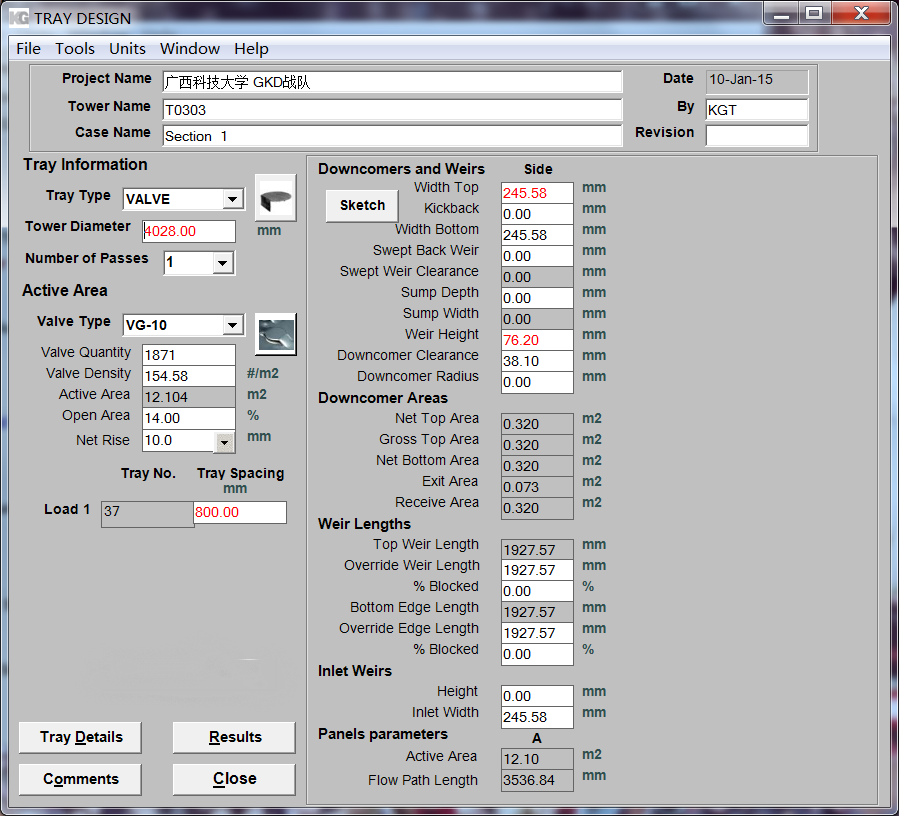Open the Valve Type dropdown arrow

point(232,325)
